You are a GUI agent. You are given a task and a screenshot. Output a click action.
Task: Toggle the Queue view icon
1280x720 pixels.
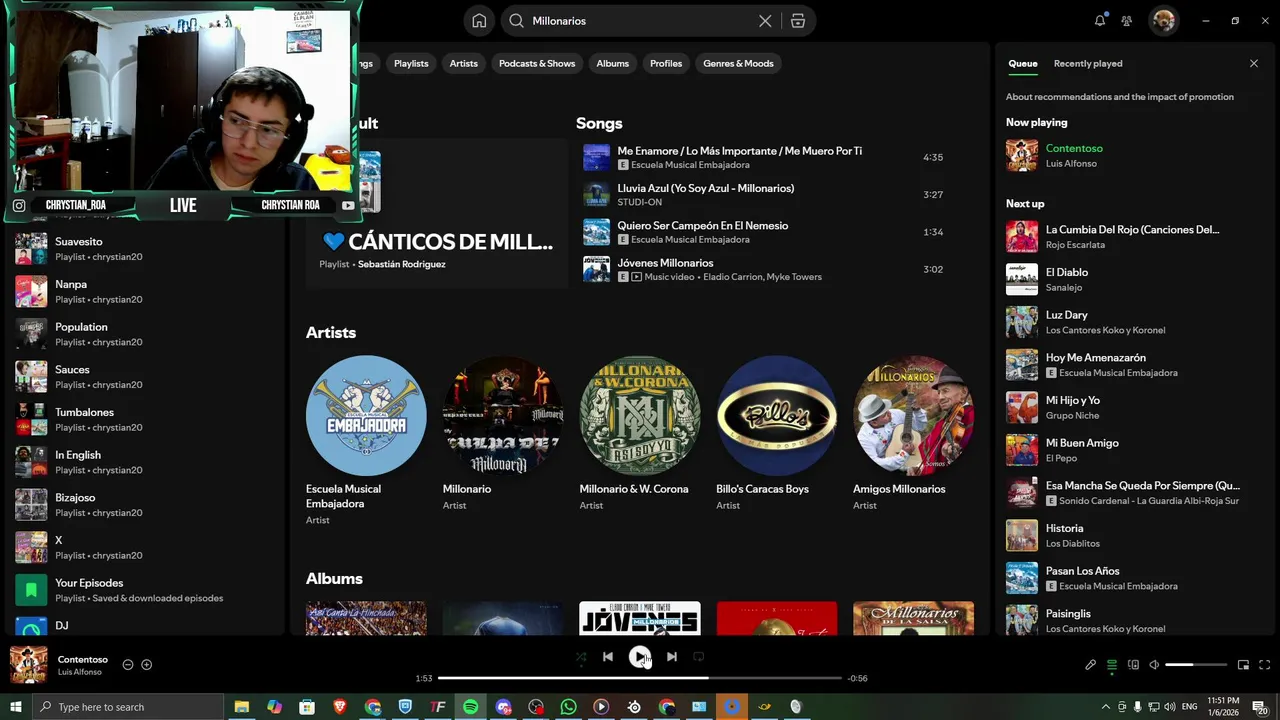click(x=1112, y=665)
